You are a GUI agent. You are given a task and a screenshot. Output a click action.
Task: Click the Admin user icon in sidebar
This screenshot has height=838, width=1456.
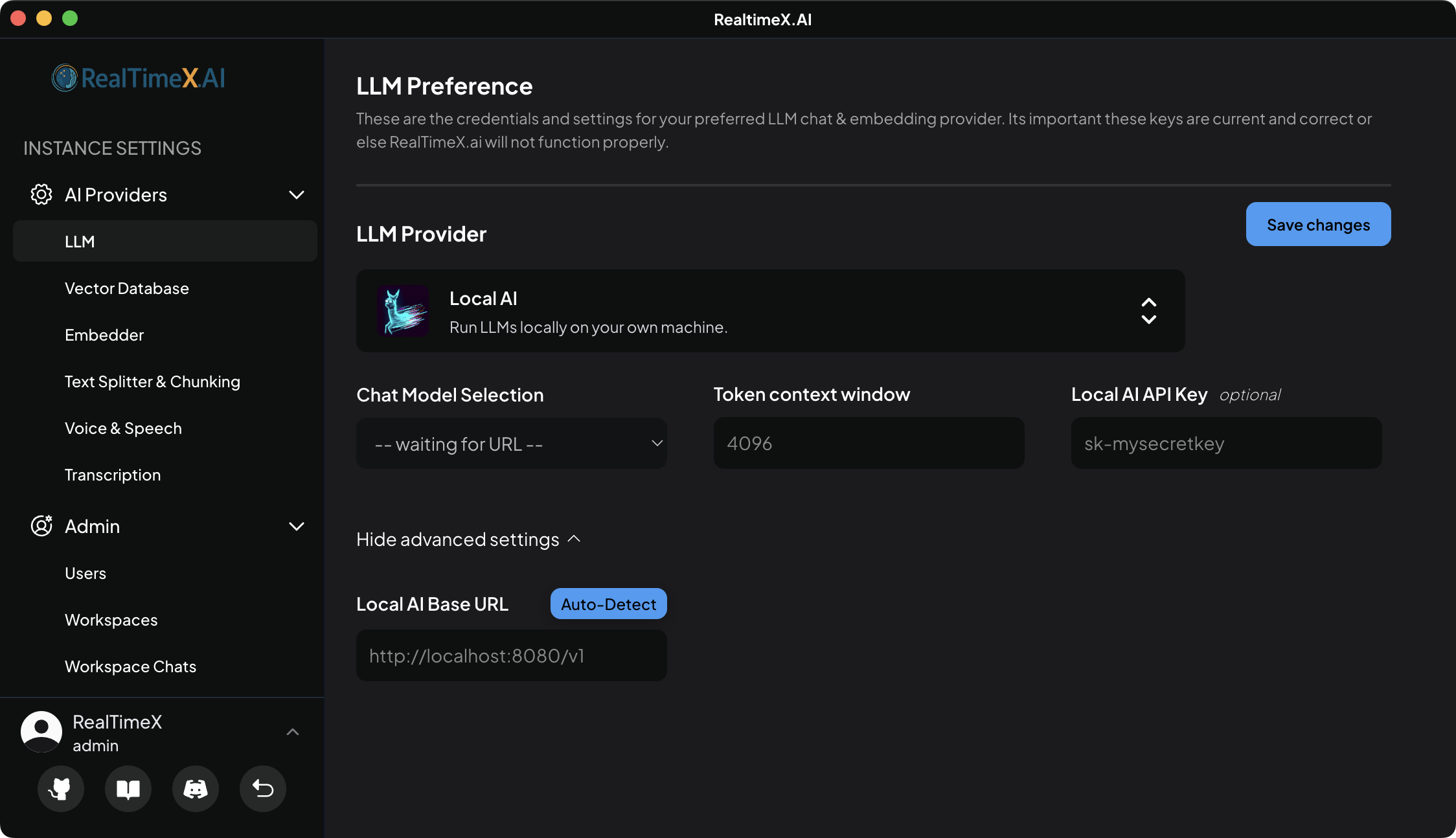[41, 526]
